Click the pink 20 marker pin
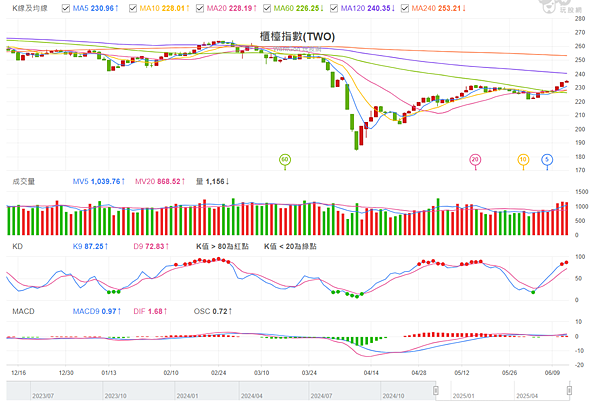 tap(475, 160)
